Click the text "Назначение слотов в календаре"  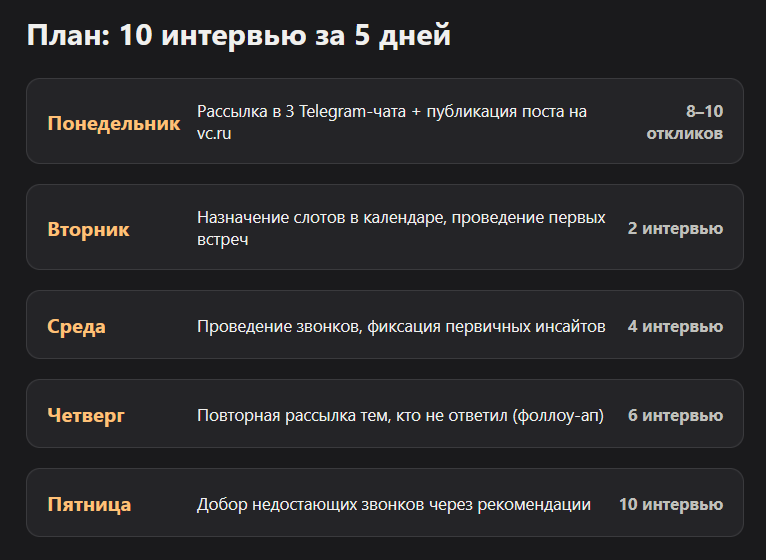tap(322, 217)
